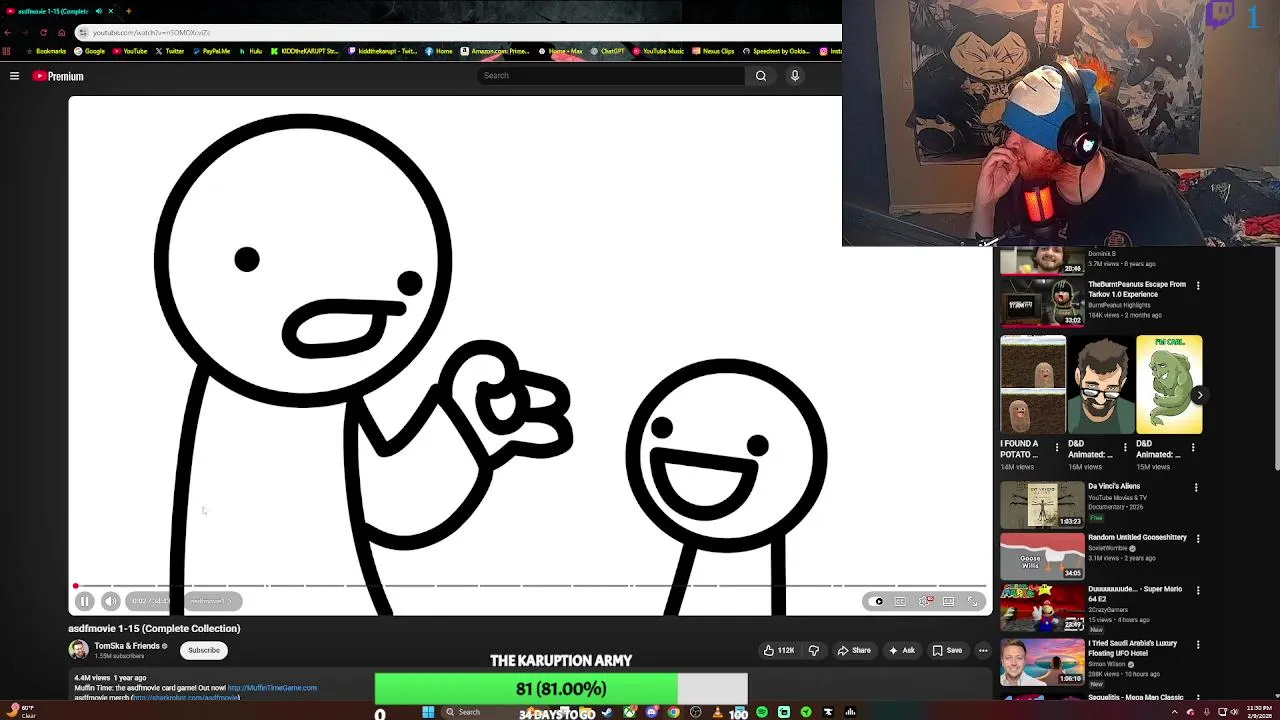This screenshot has width=1280, height=720.
Task: Open the Google bookmark
Action: pos(90,51)
